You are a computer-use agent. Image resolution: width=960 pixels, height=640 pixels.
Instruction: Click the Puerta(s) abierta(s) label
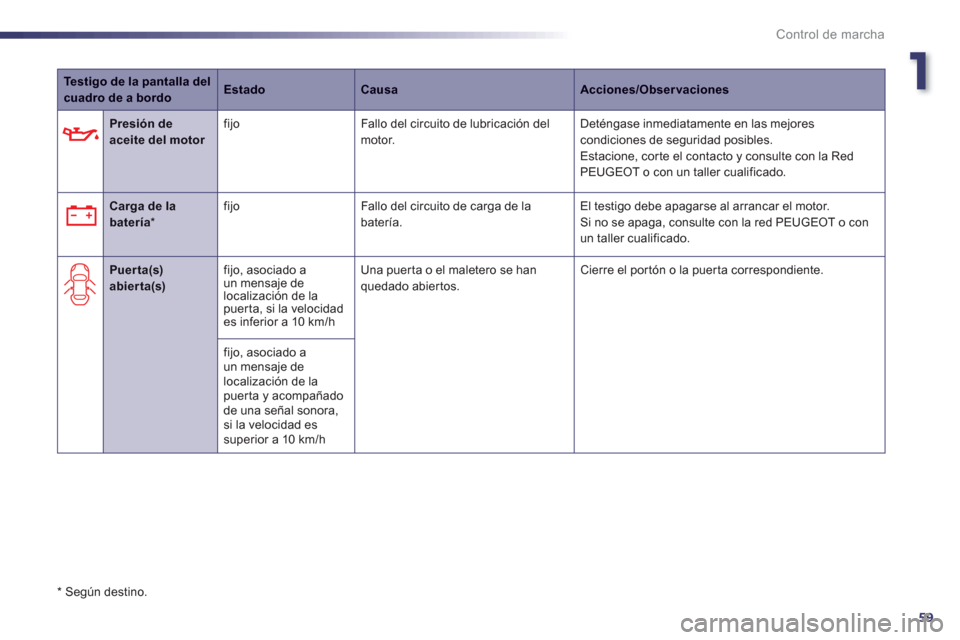(137, 278)
